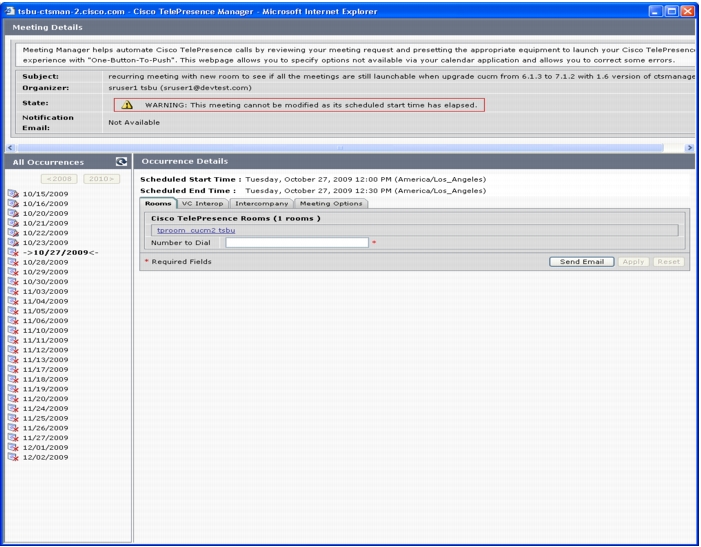701x547 pixels.
Task: Click the organizer text sruser1 tsbu (sruser1@devtest.com)
Action: pos(180,88)
